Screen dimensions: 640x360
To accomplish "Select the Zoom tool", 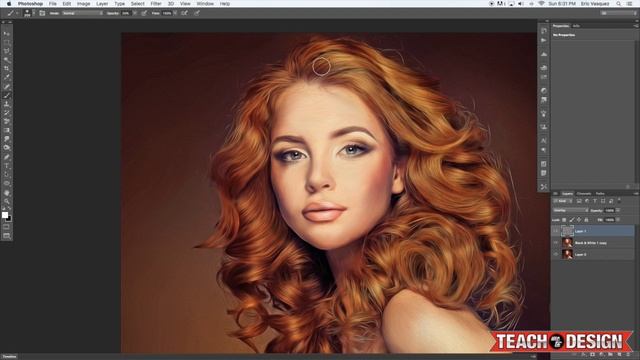I will (7, 201).
